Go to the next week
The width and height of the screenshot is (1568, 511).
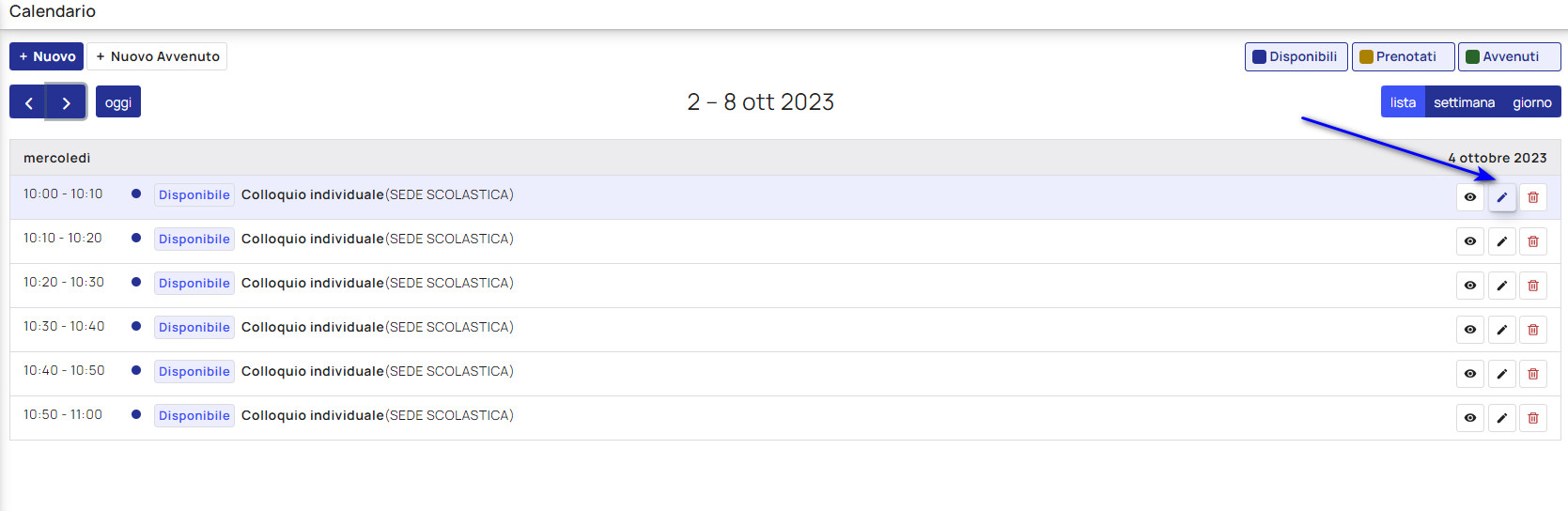67,102
